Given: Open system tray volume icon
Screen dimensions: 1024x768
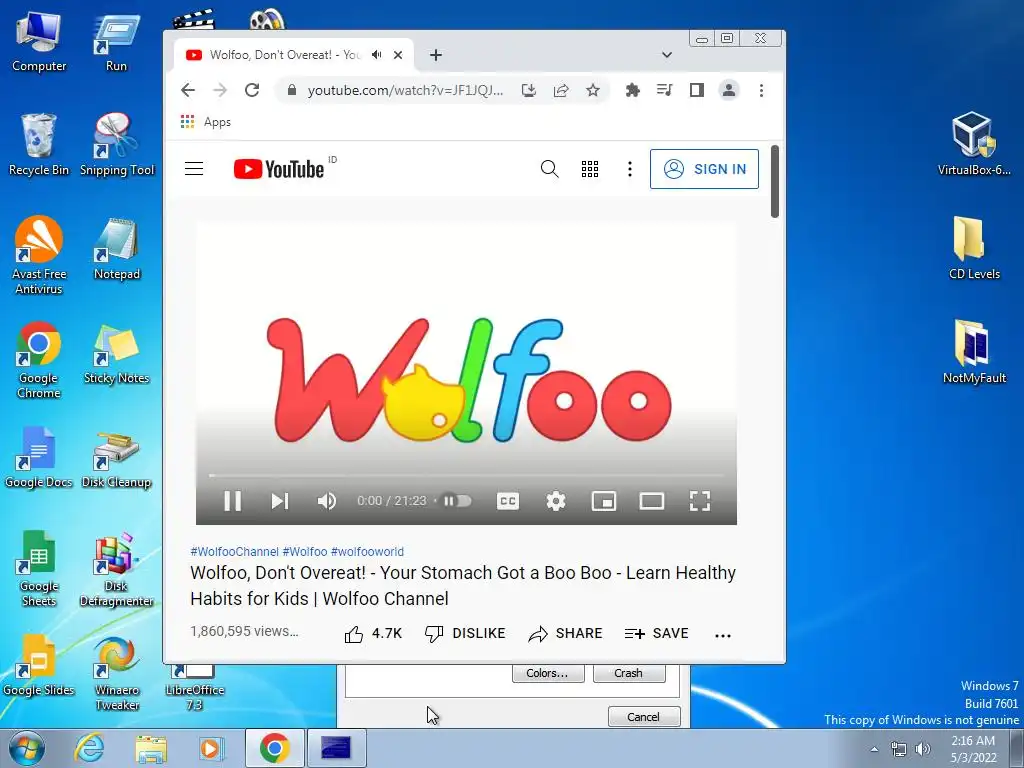Looking at the screenshot, I should pos(923,749).
